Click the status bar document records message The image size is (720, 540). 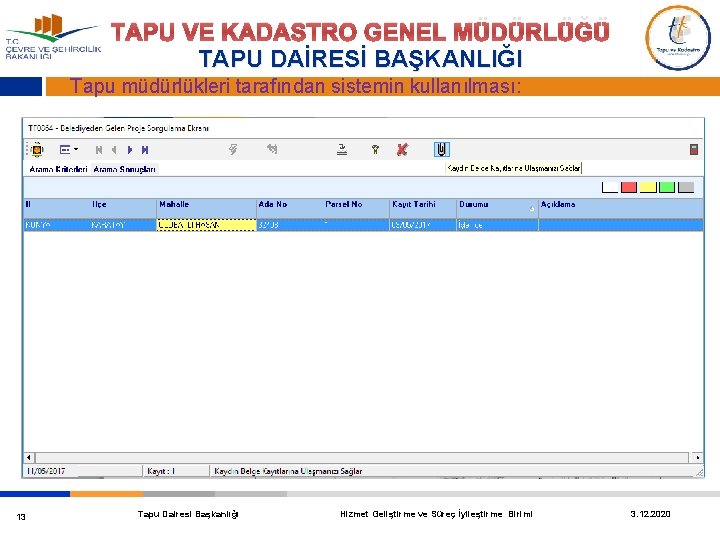[x=288, y=471]
